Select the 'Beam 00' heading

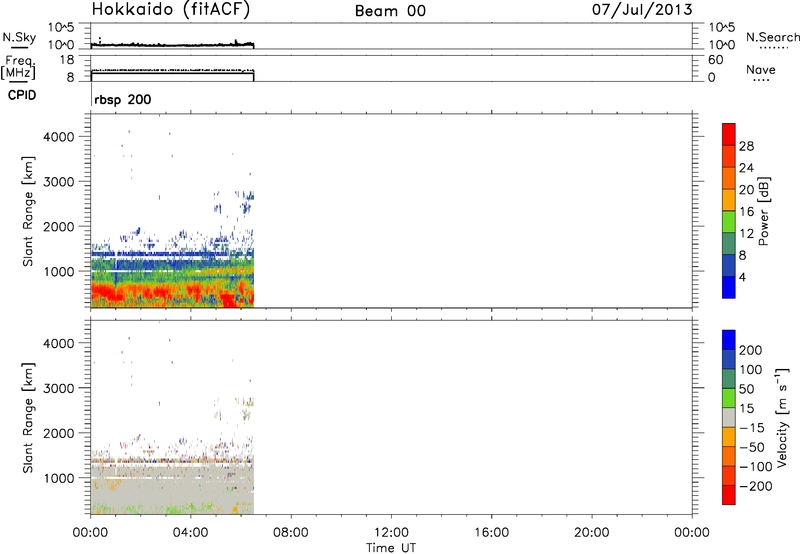point(390,11)
